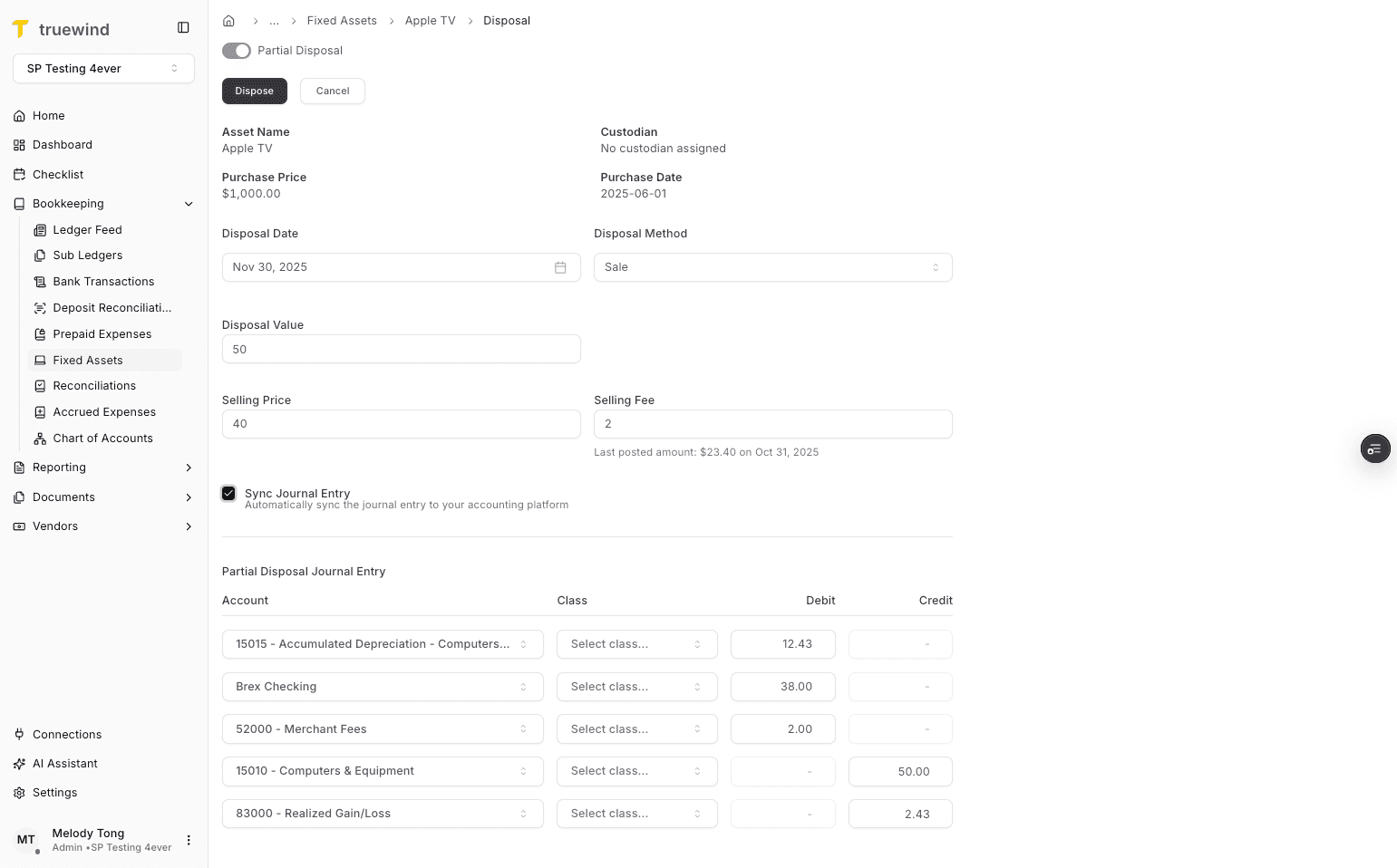Enable the Partial Disposal toggle
Image resolution: width=1397 pixels, height=868 pixels.
[x=236, y=51]
